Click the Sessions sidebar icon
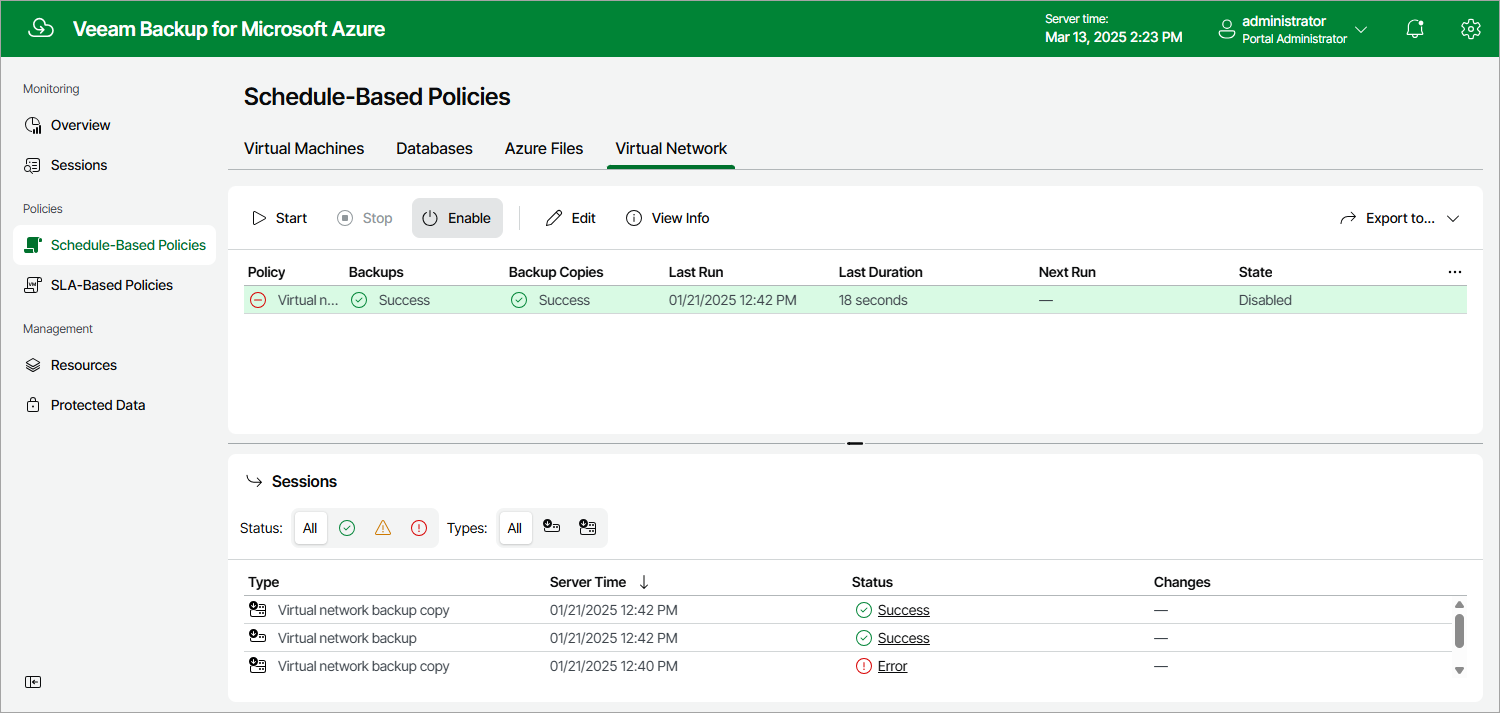 (33, 165)
